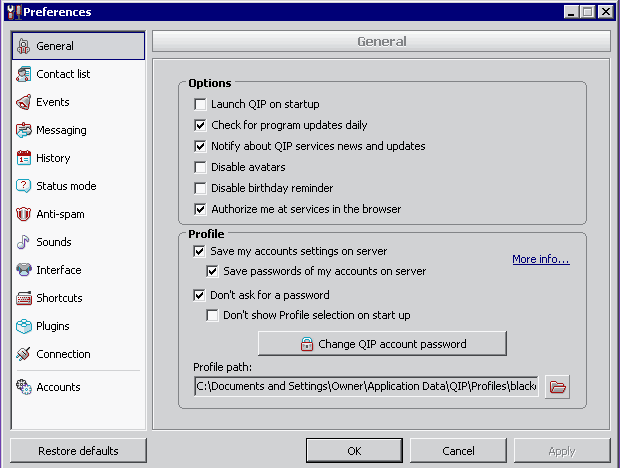
Task: Click the Shortcuts keyboard icon
Action: pos(24,298)
